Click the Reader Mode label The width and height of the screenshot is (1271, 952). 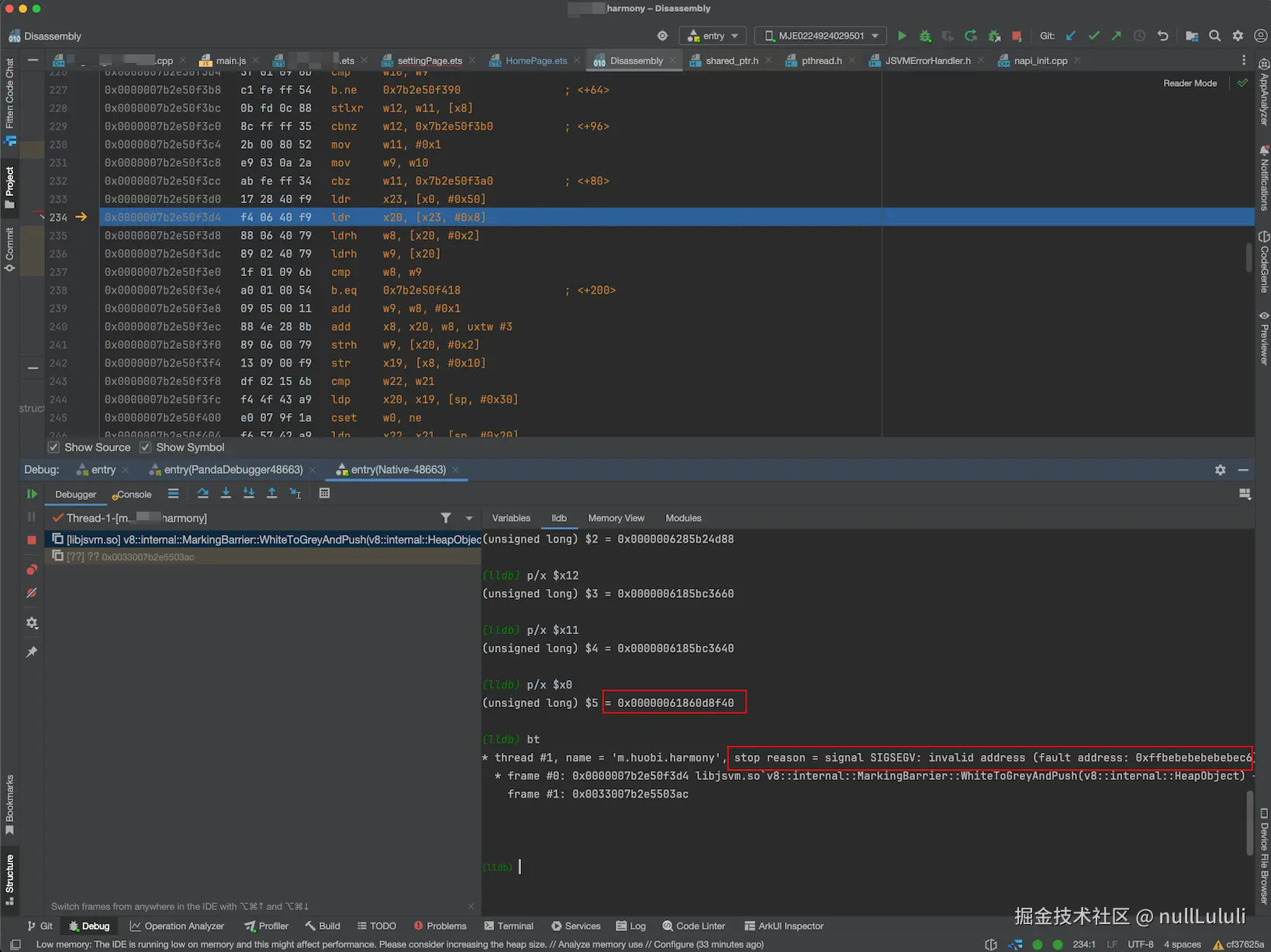[1190, 83]
